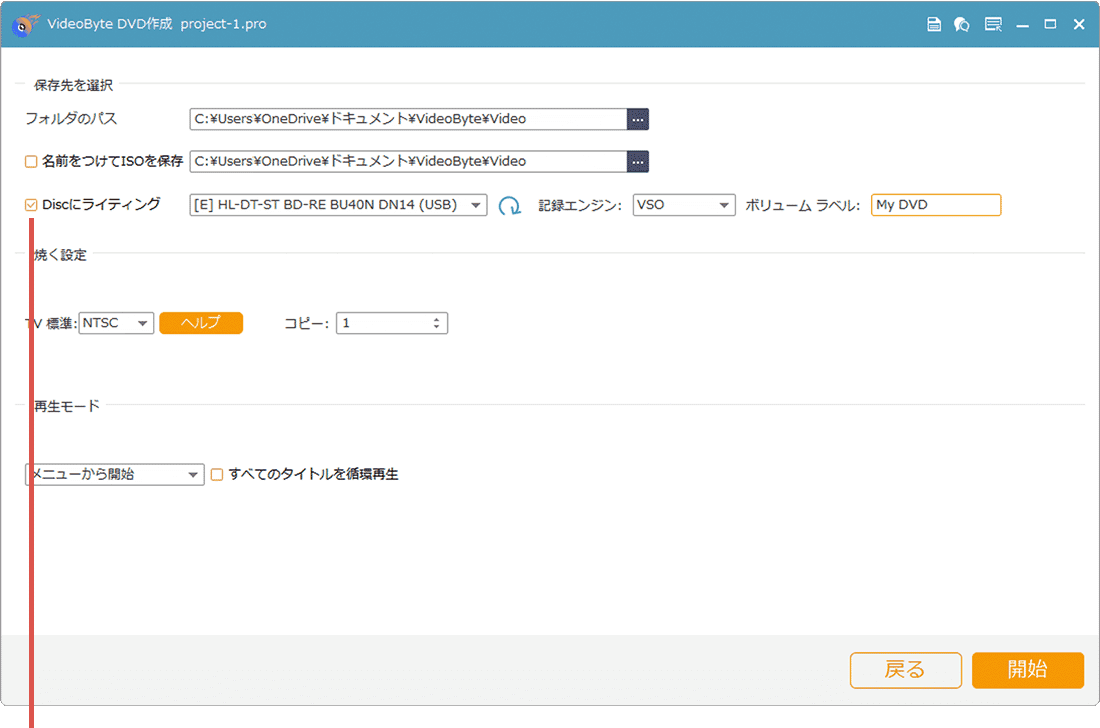Image resolution: width=1100 pixels, height=728 pixels.
Task: Open the disc drive HL-DT-ST dropdown
Action: click(338, 205)
